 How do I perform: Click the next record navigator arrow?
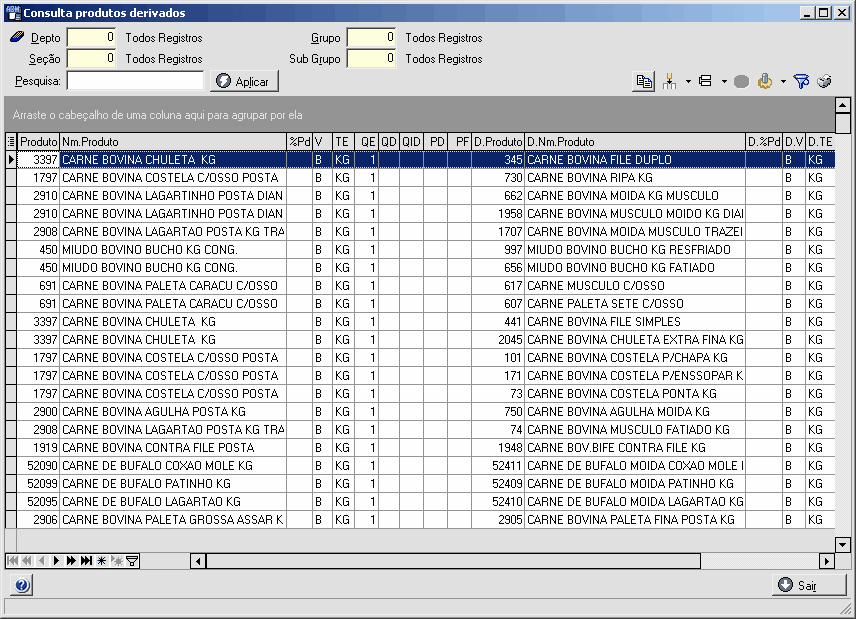coord(56,561)
